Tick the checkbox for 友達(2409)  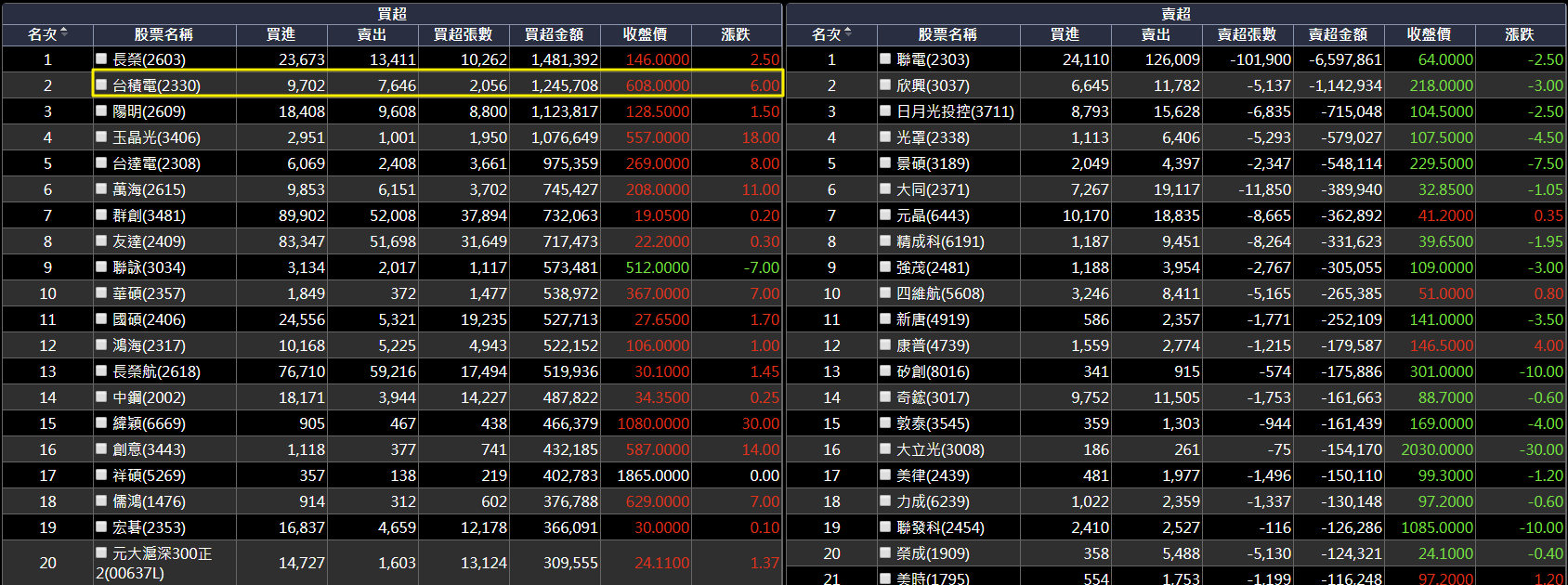coord(101,240)
